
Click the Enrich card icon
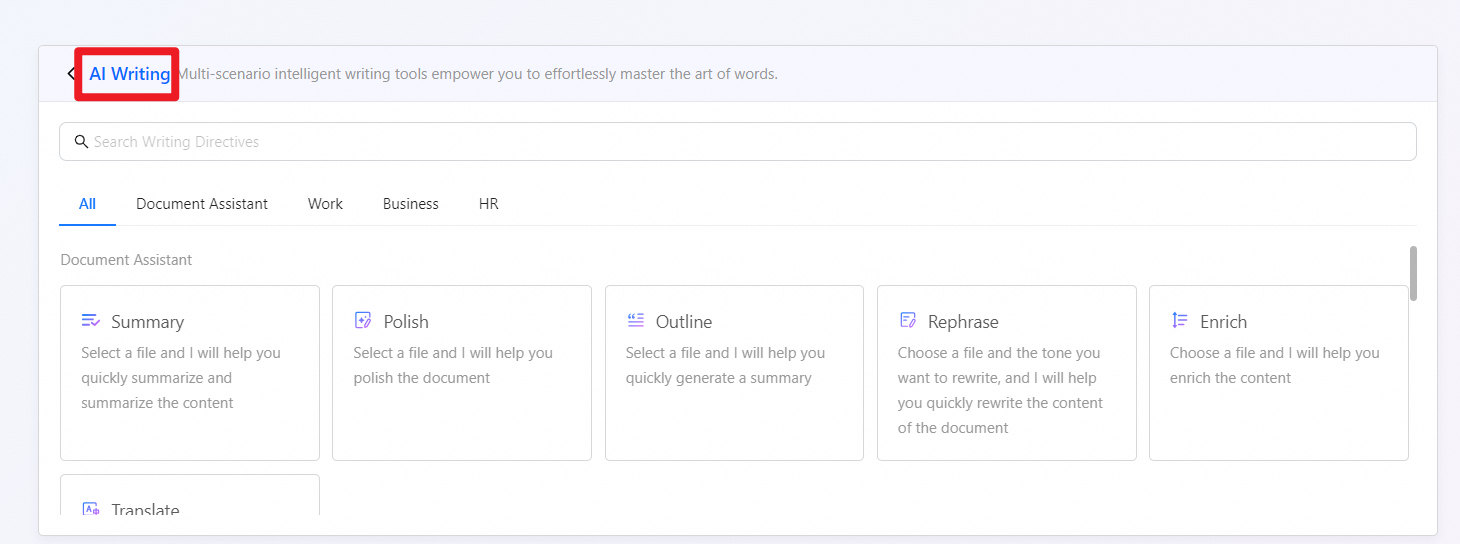(x=1180, y=321)
